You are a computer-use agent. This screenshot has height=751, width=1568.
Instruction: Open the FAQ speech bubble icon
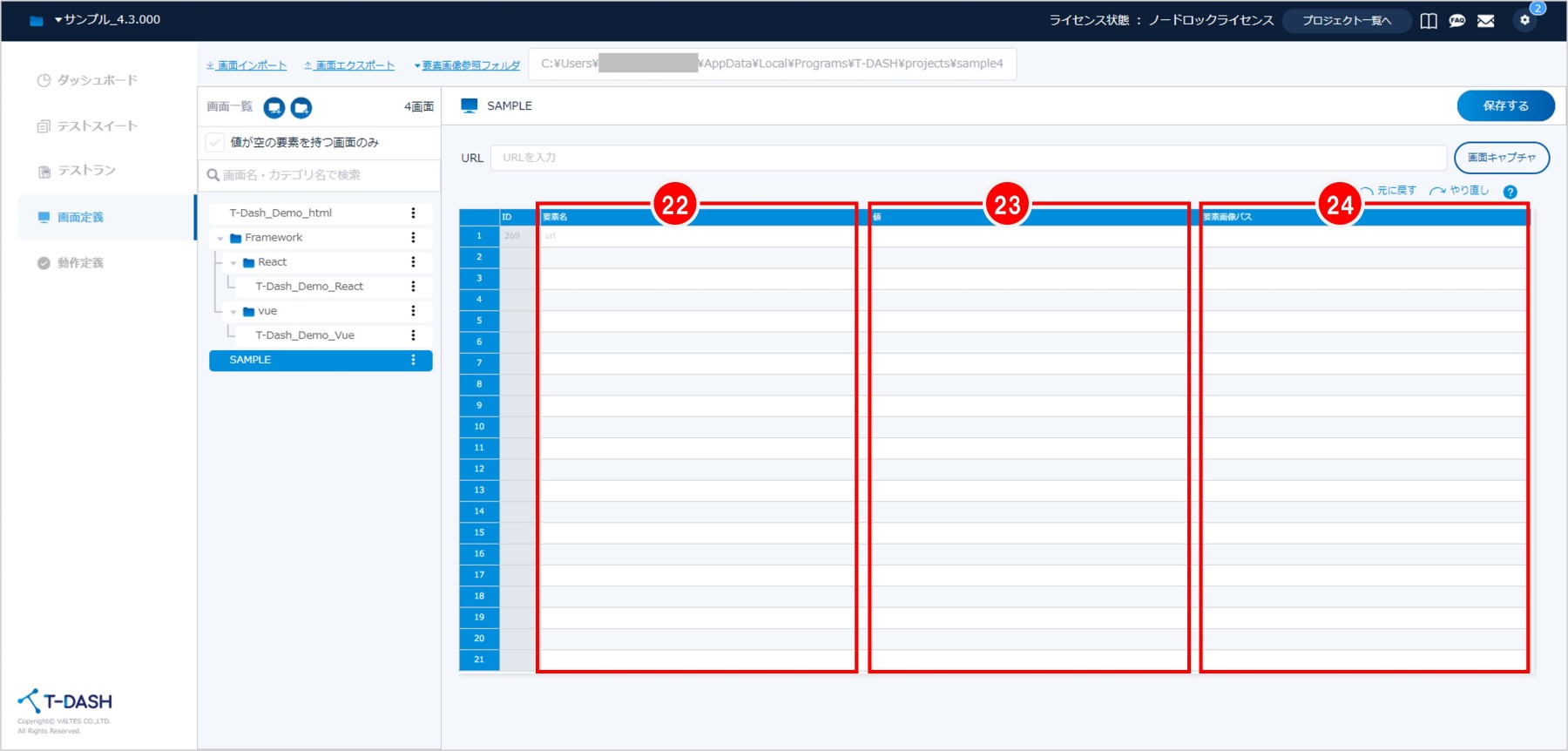click(x=1457, y=21)
